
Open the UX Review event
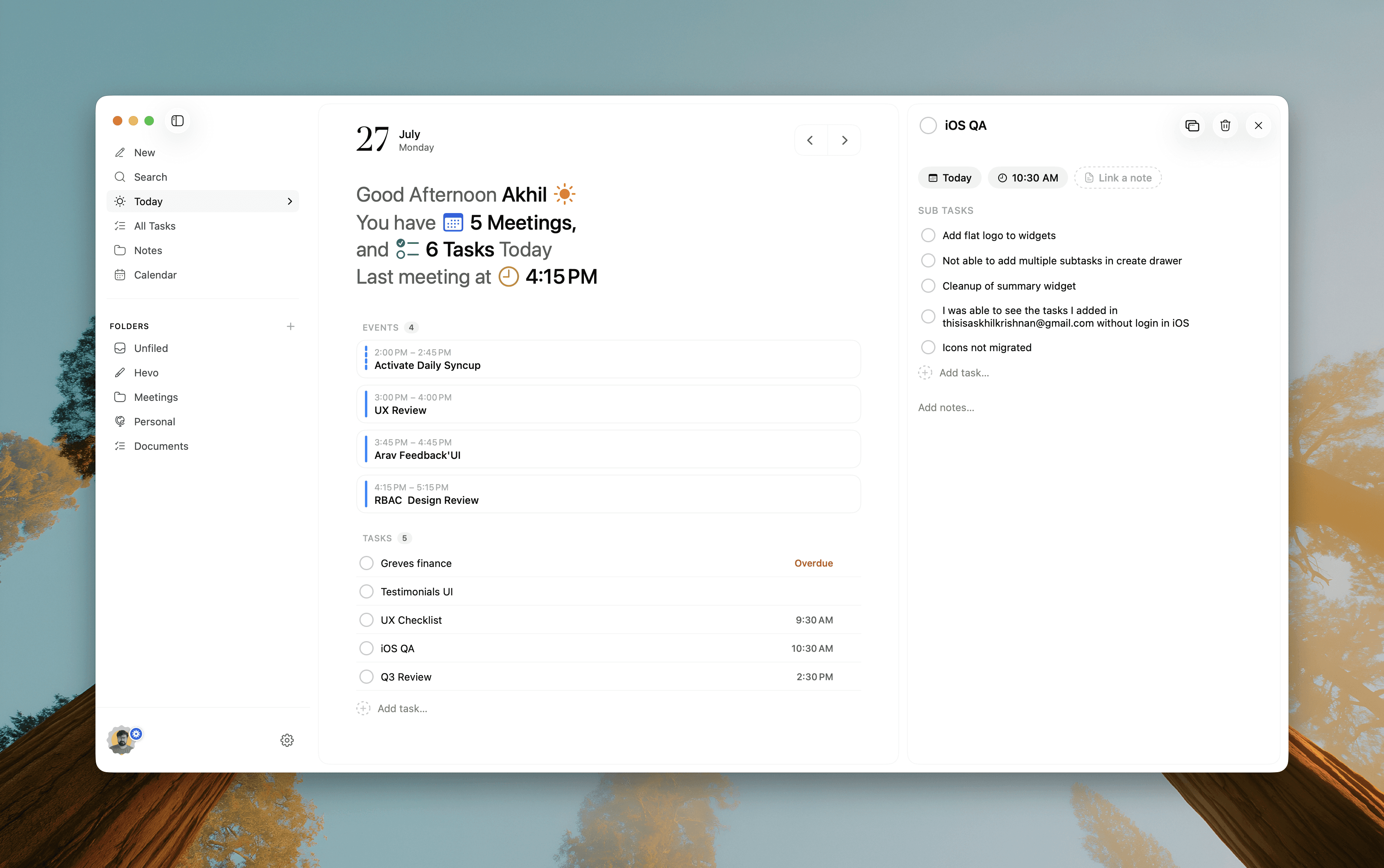coord(608,404)
